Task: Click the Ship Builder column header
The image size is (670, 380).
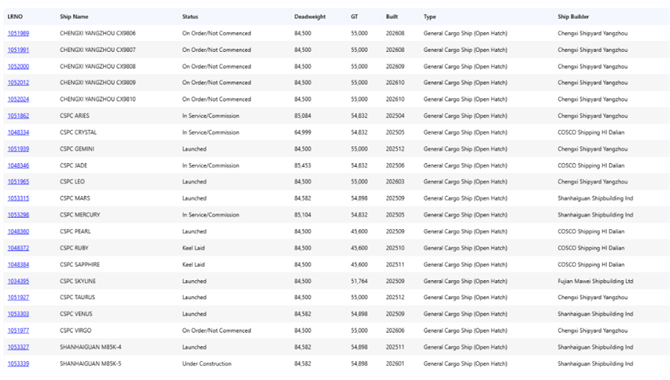Action: coord(573,17)
